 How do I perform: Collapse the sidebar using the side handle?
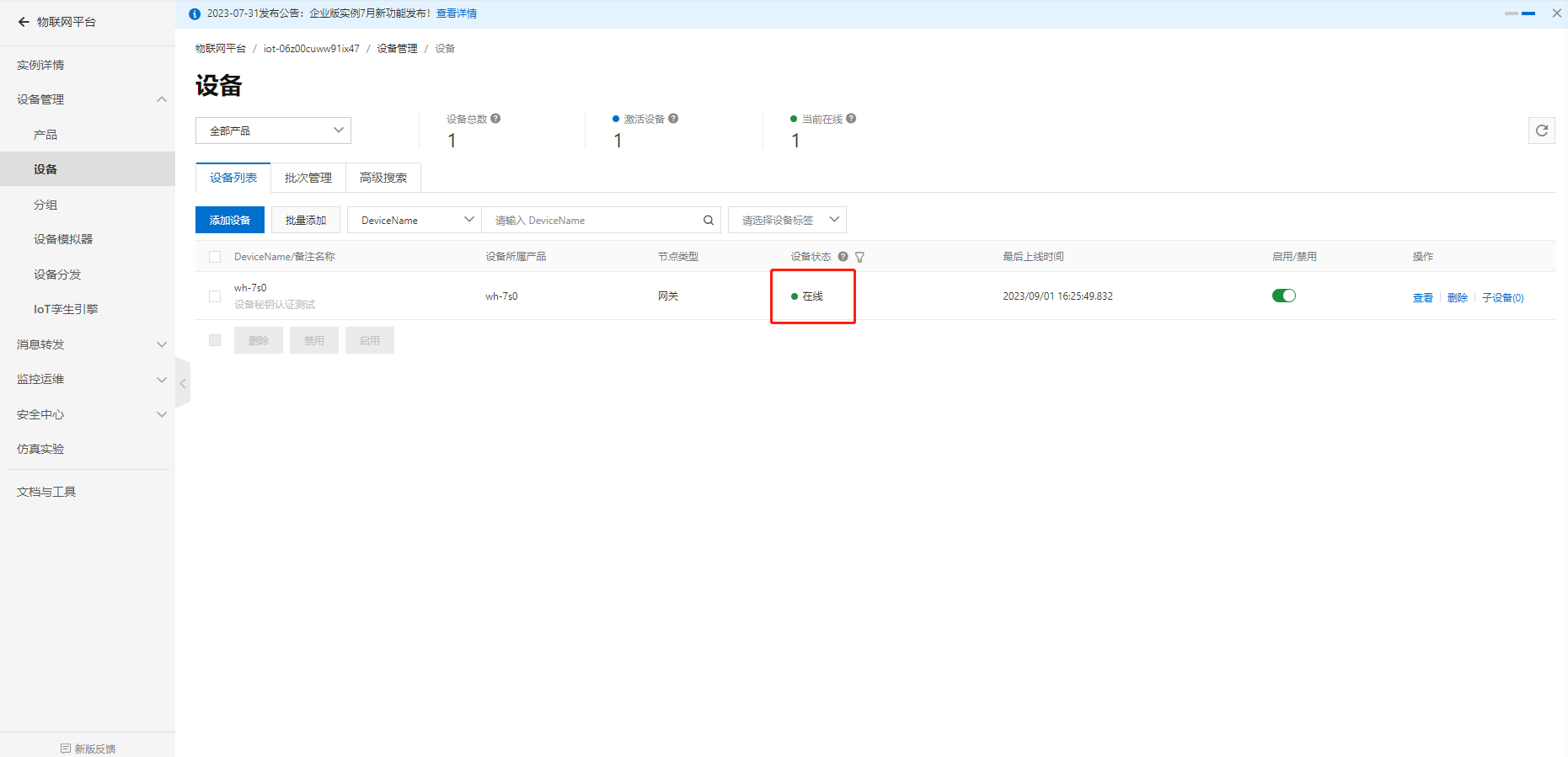click(183, 382)
